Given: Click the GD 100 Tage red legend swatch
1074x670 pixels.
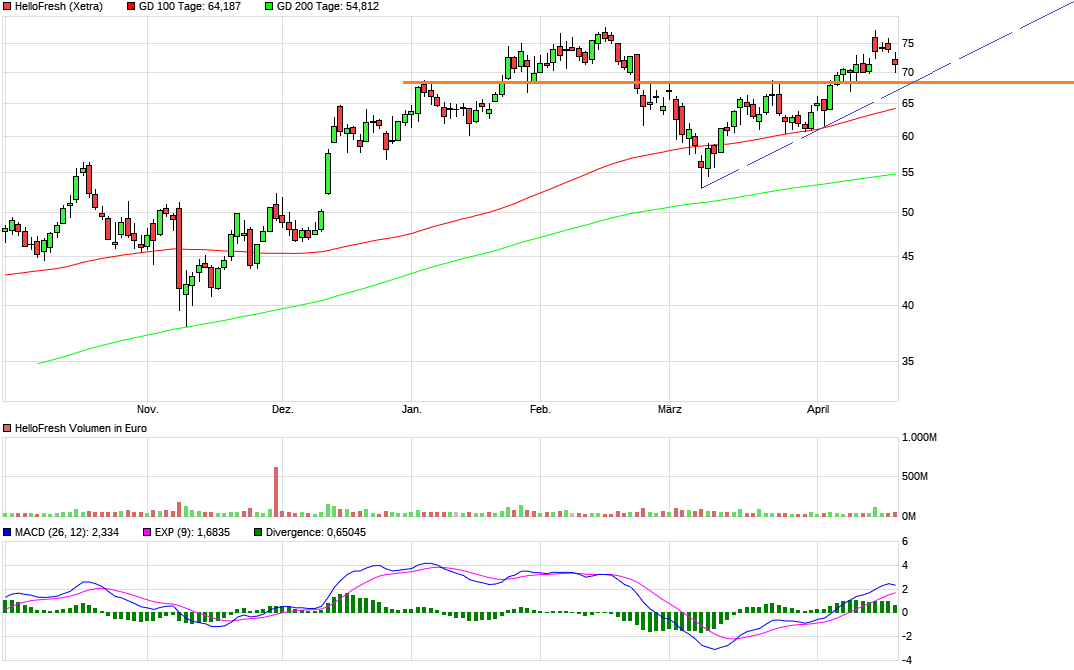Looking at the screenshot, I should pos(132,6).
